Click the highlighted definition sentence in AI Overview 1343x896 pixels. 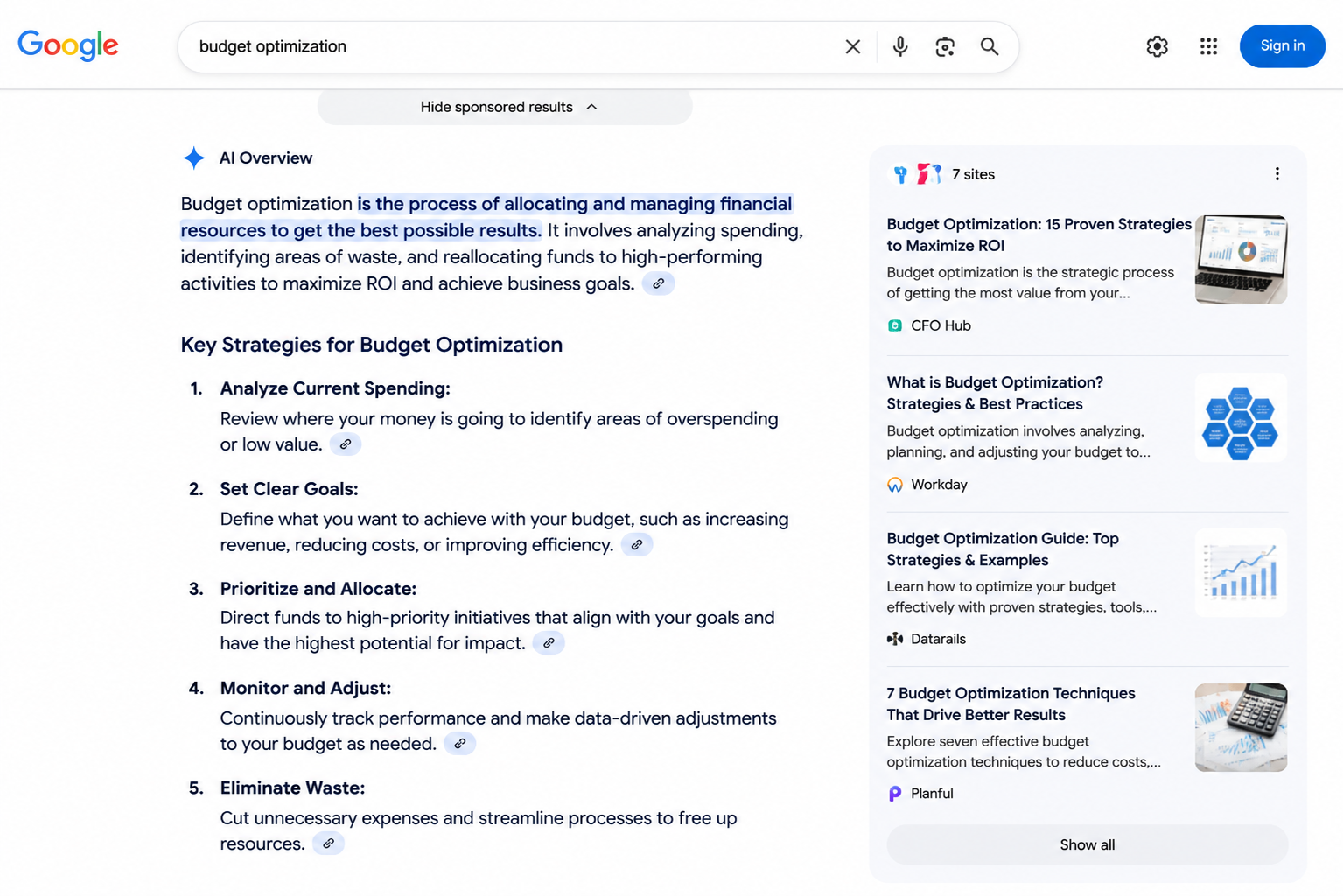[x=487, y=217]
